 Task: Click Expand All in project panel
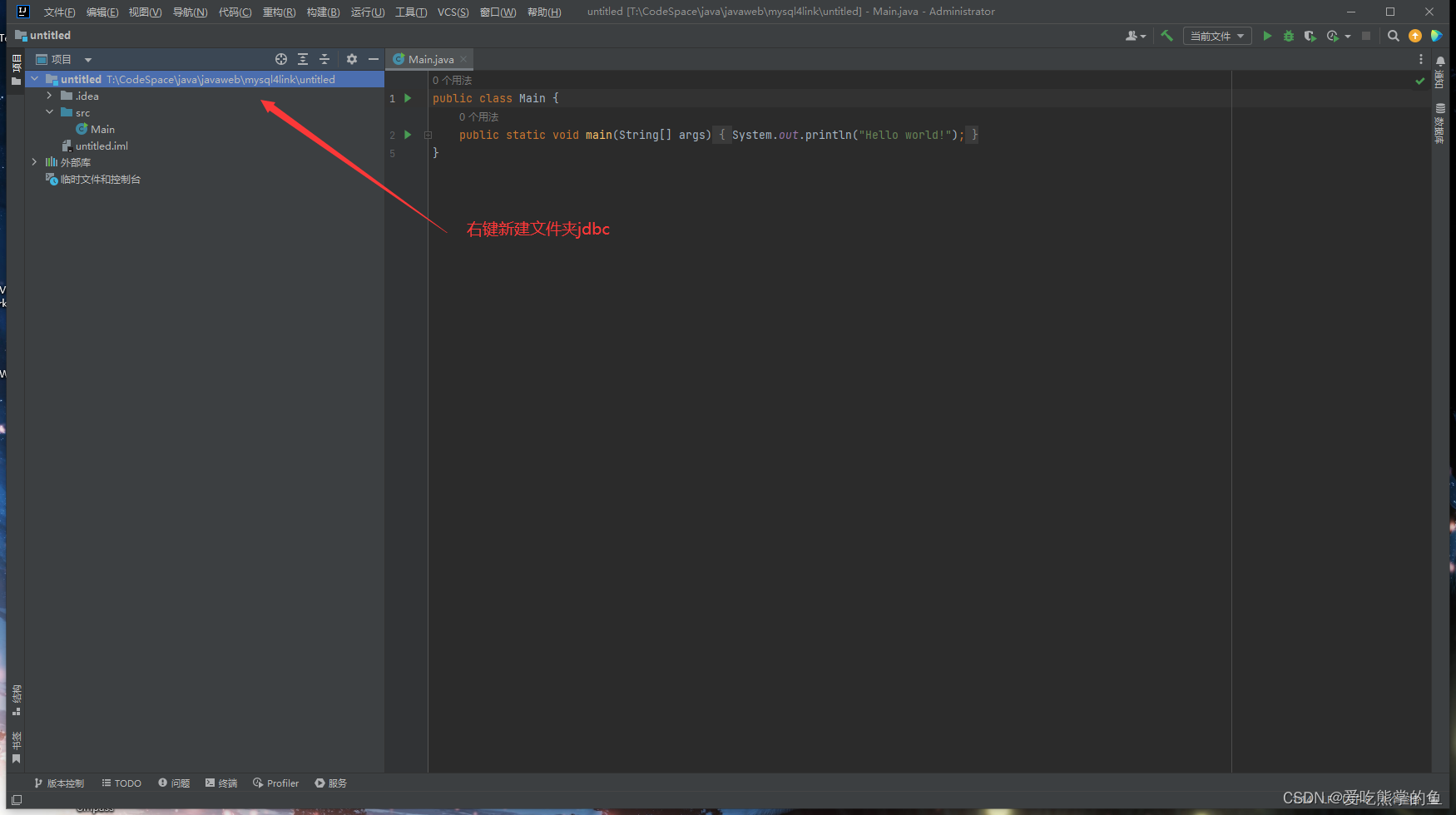tap(303, 59)
